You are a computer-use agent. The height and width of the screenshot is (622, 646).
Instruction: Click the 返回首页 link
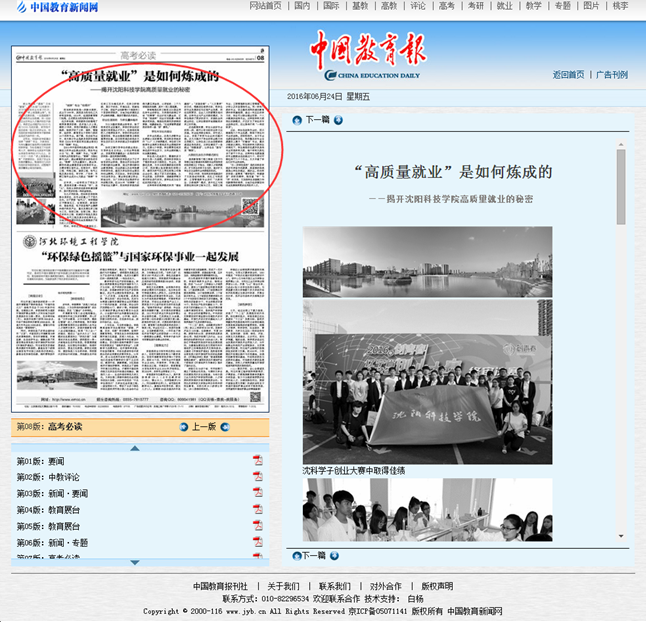click(567, 75)
